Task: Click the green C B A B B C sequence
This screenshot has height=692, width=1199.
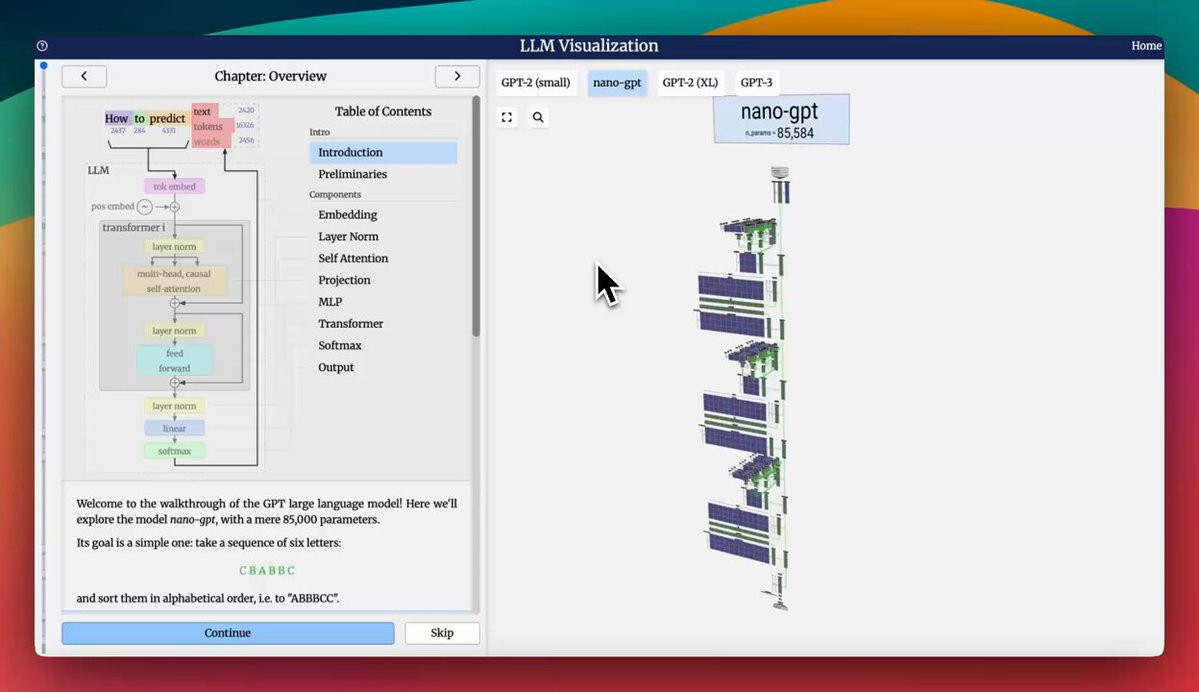Action: [267, 570]
